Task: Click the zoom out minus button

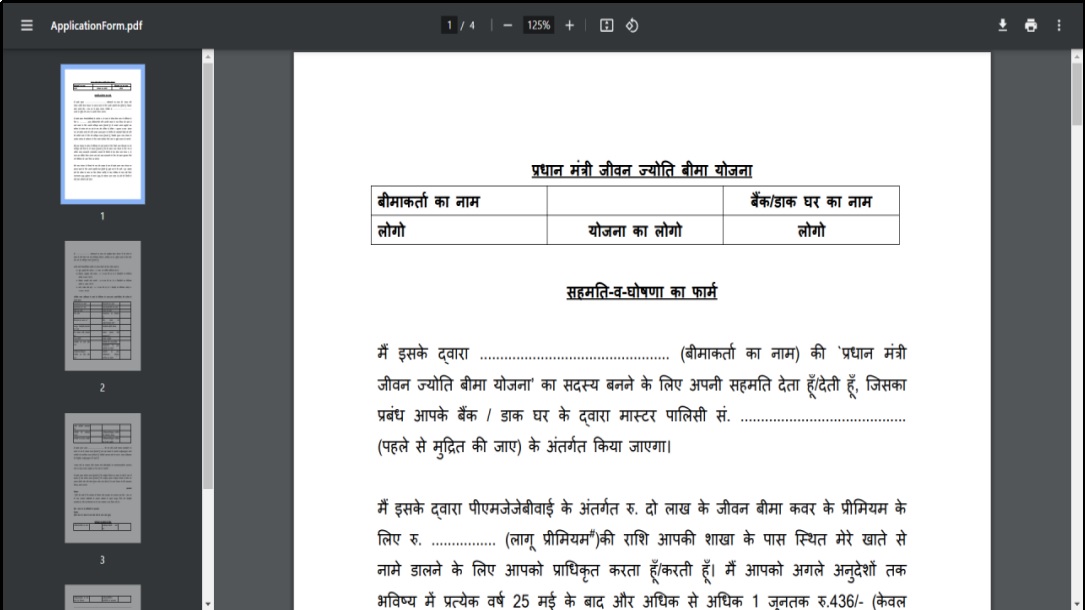Action: [x=507, y=26]
